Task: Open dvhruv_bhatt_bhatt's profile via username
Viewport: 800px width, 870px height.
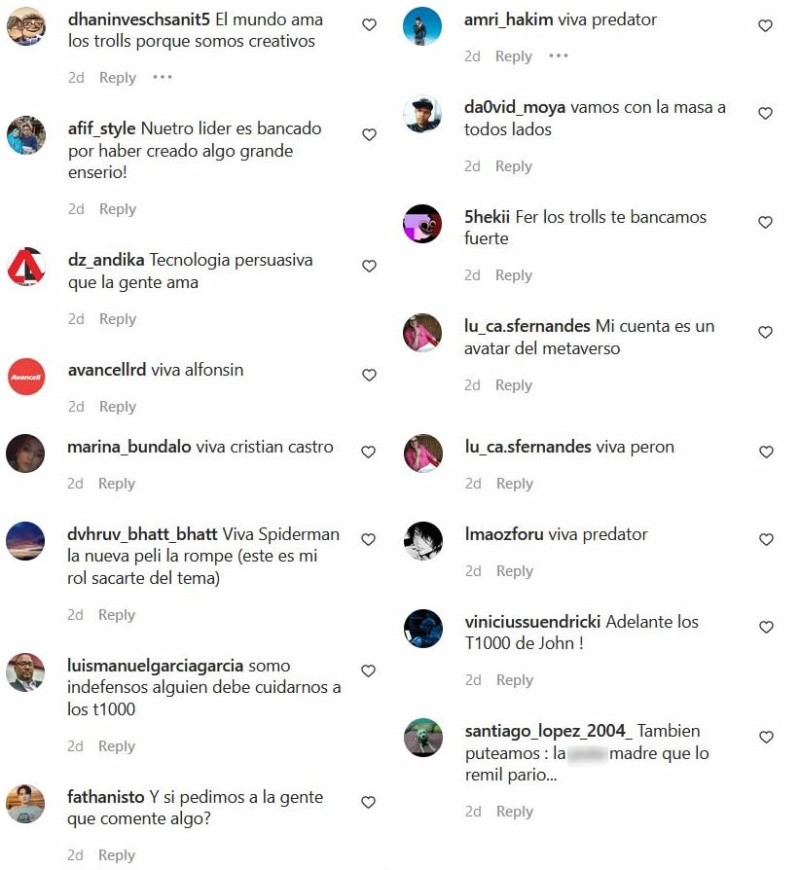Action: (x=142, y=534)
